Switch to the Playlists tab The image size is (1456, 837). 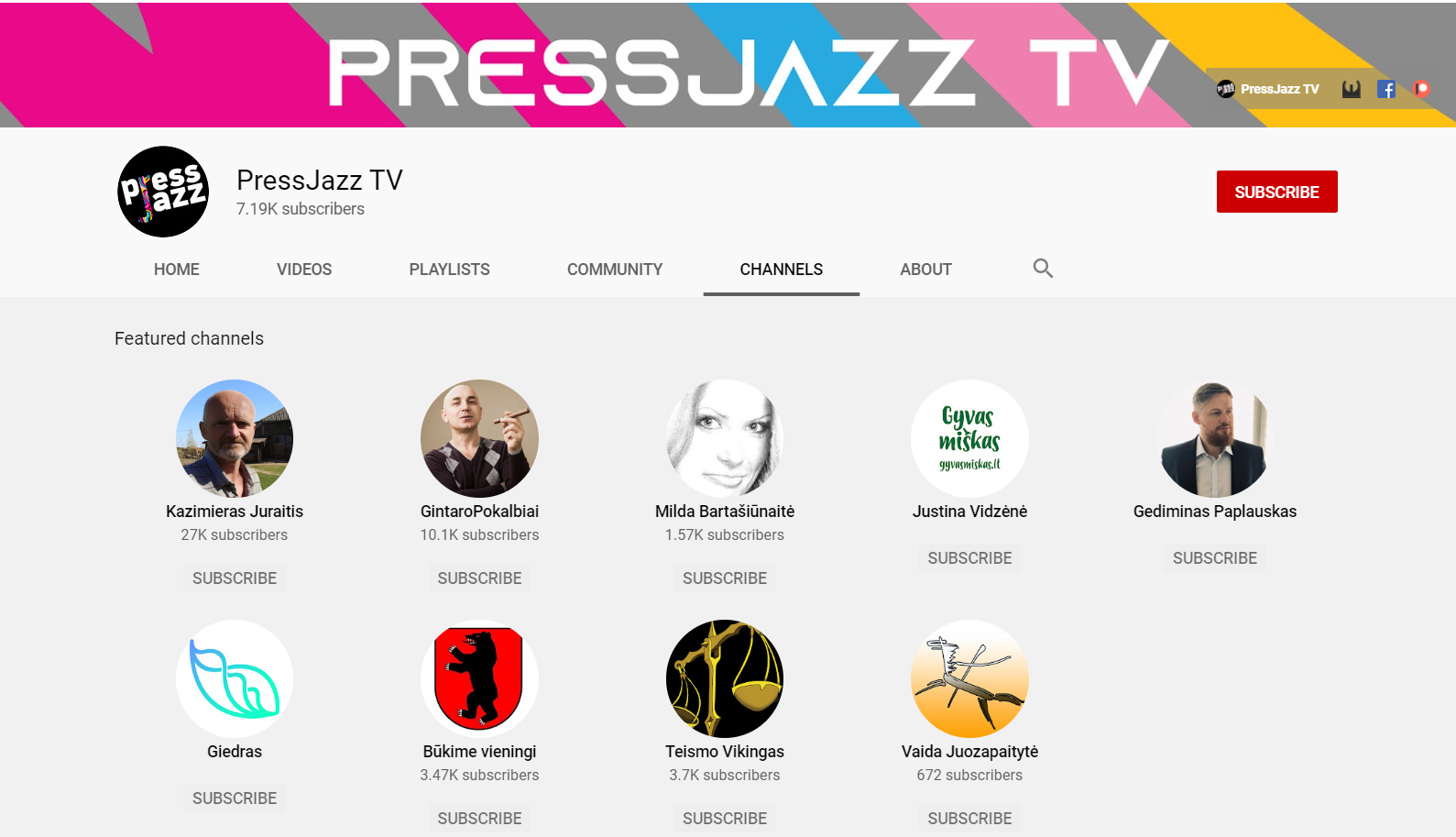[449, 270]
